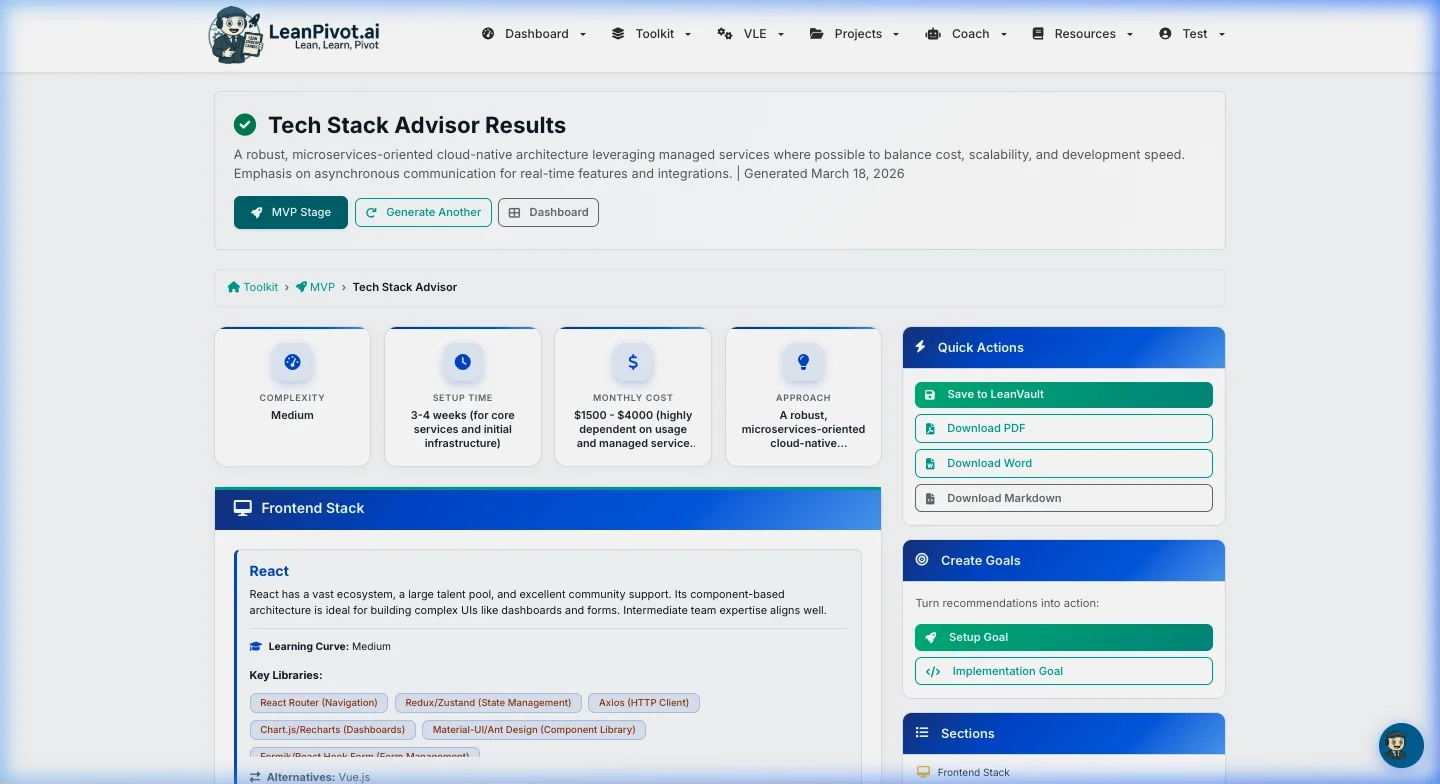Screen dimensions: 1440x784
Task: Open the Toolkit dropdown in navbar
Action: (x=652, y=34)
